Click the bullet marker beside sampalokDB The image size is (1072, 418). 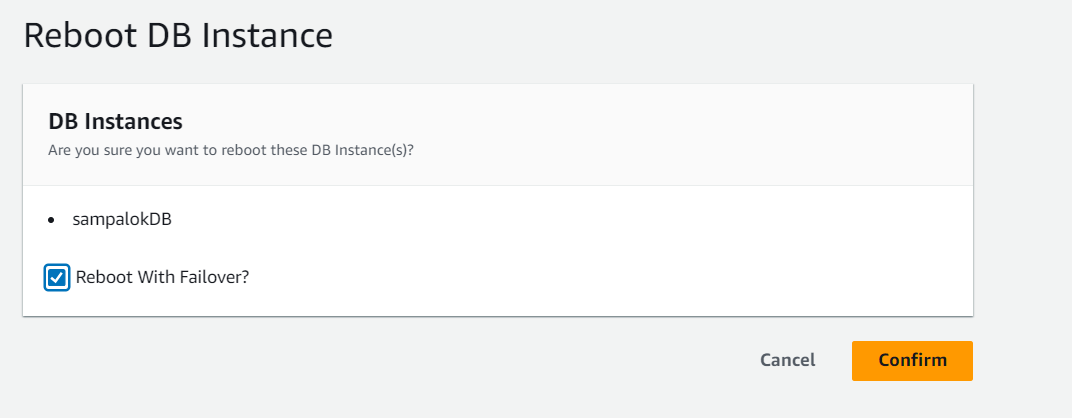(x=52, y=220)
